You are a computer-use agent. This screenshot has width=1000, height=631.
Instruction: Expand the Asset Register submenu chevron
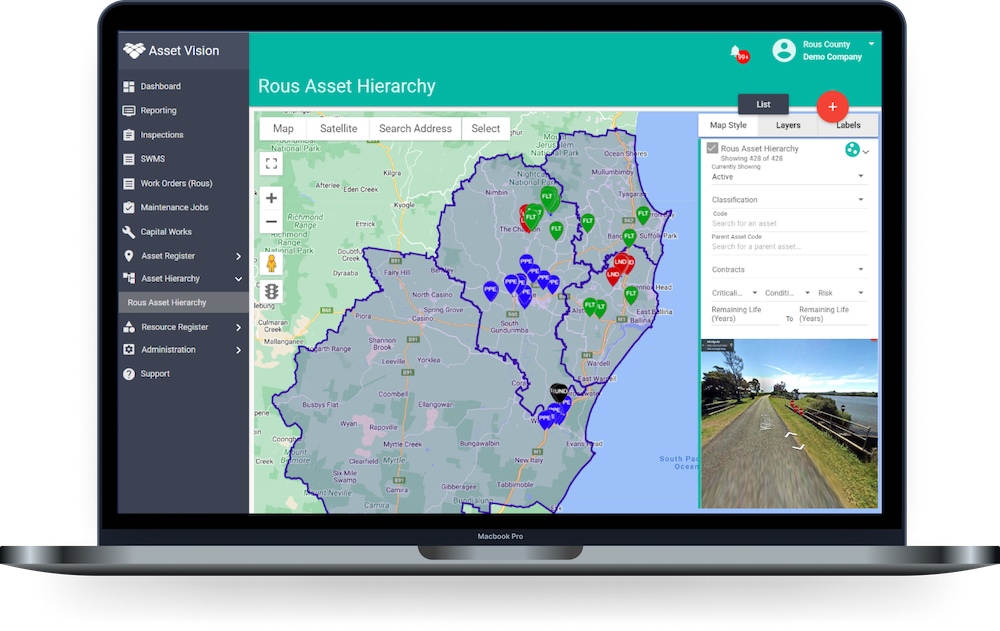click(x=239, y=256)
